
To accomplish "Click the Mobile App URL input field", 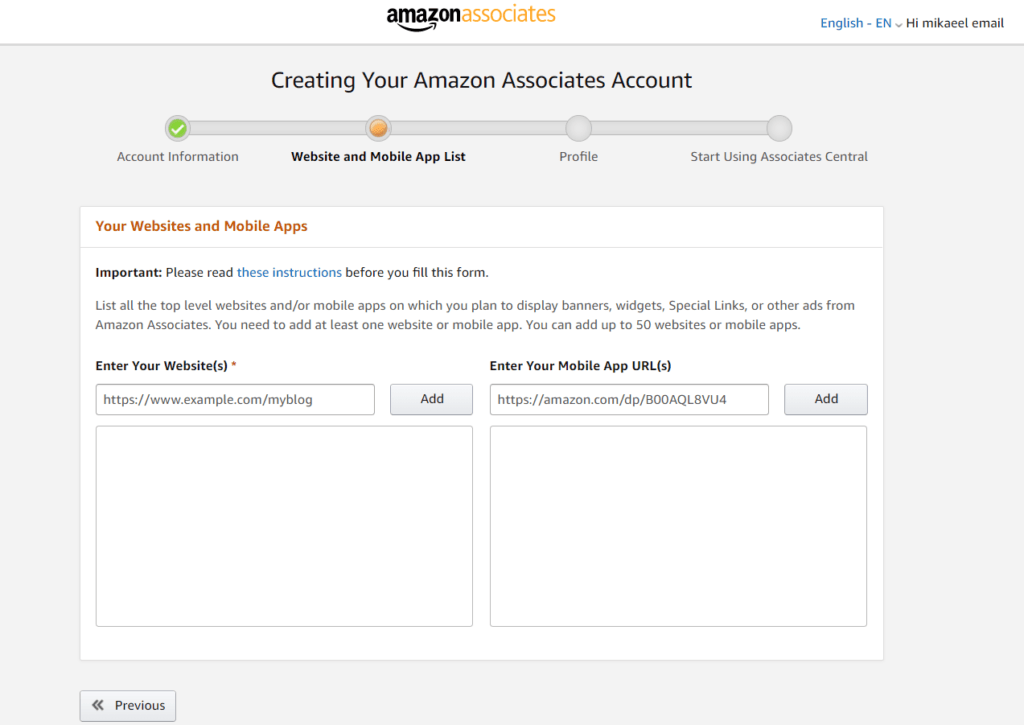I will 628,399.
